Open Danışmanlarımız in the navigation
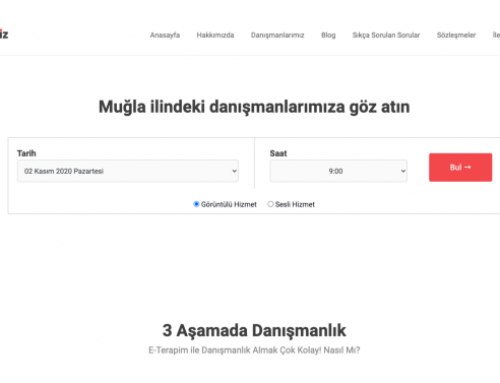Screen dimensions: 500x383 pyautogui.click(x=277, y=35)
